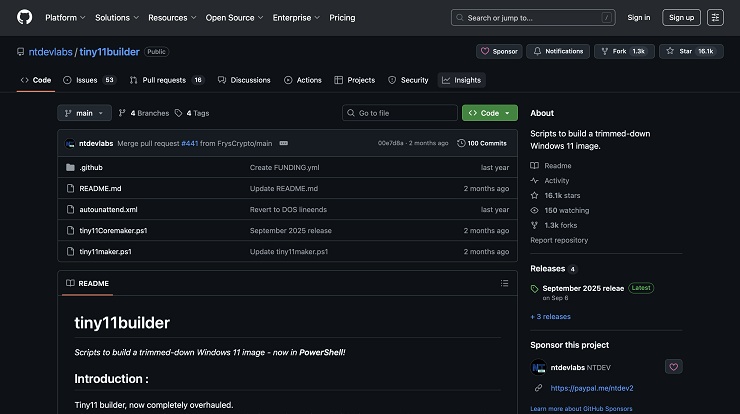Open the Update tiny11maker.ps1 commit message
The image size is (740, 414).
289,252
